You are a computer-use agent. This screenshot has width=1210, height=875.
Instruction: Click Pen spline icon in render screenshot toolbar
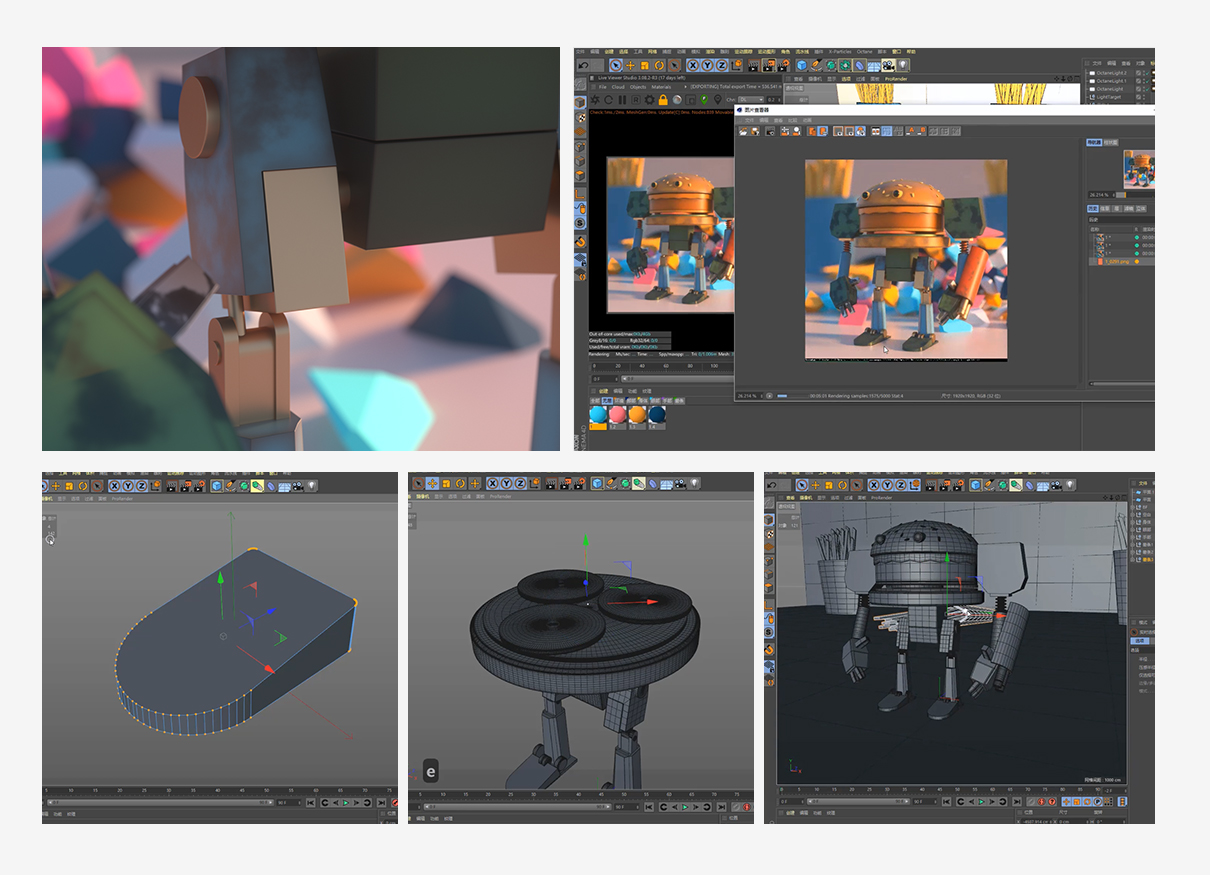pos(816,65)
